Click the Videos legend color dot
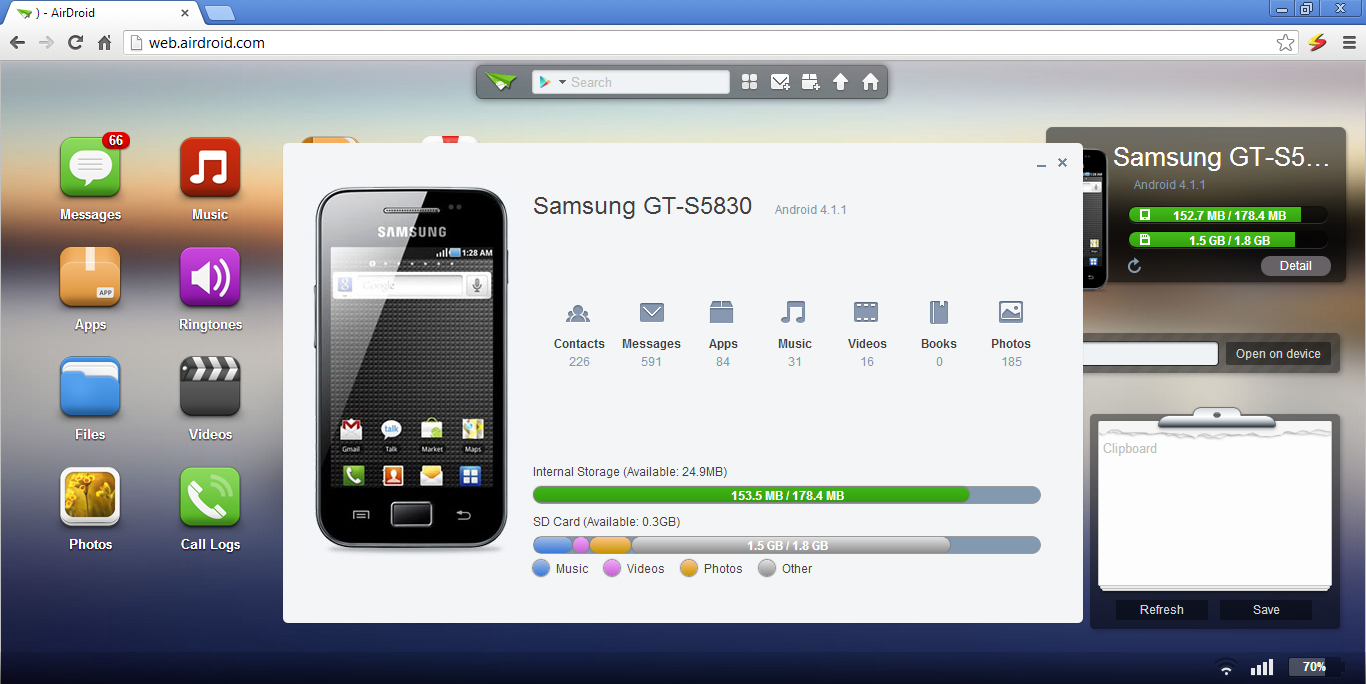 pyautogui.click(x=612, y=568)
